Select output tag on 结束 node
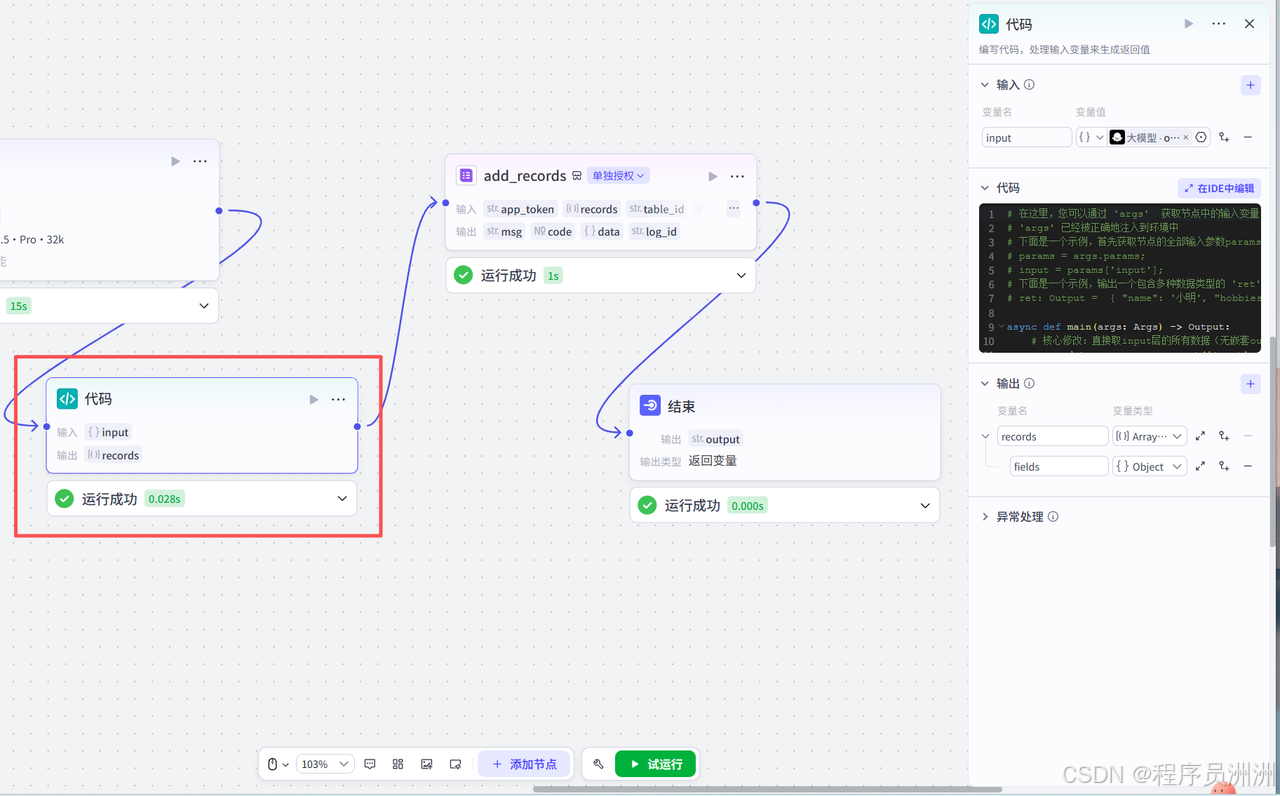 [x=715, y=439]
